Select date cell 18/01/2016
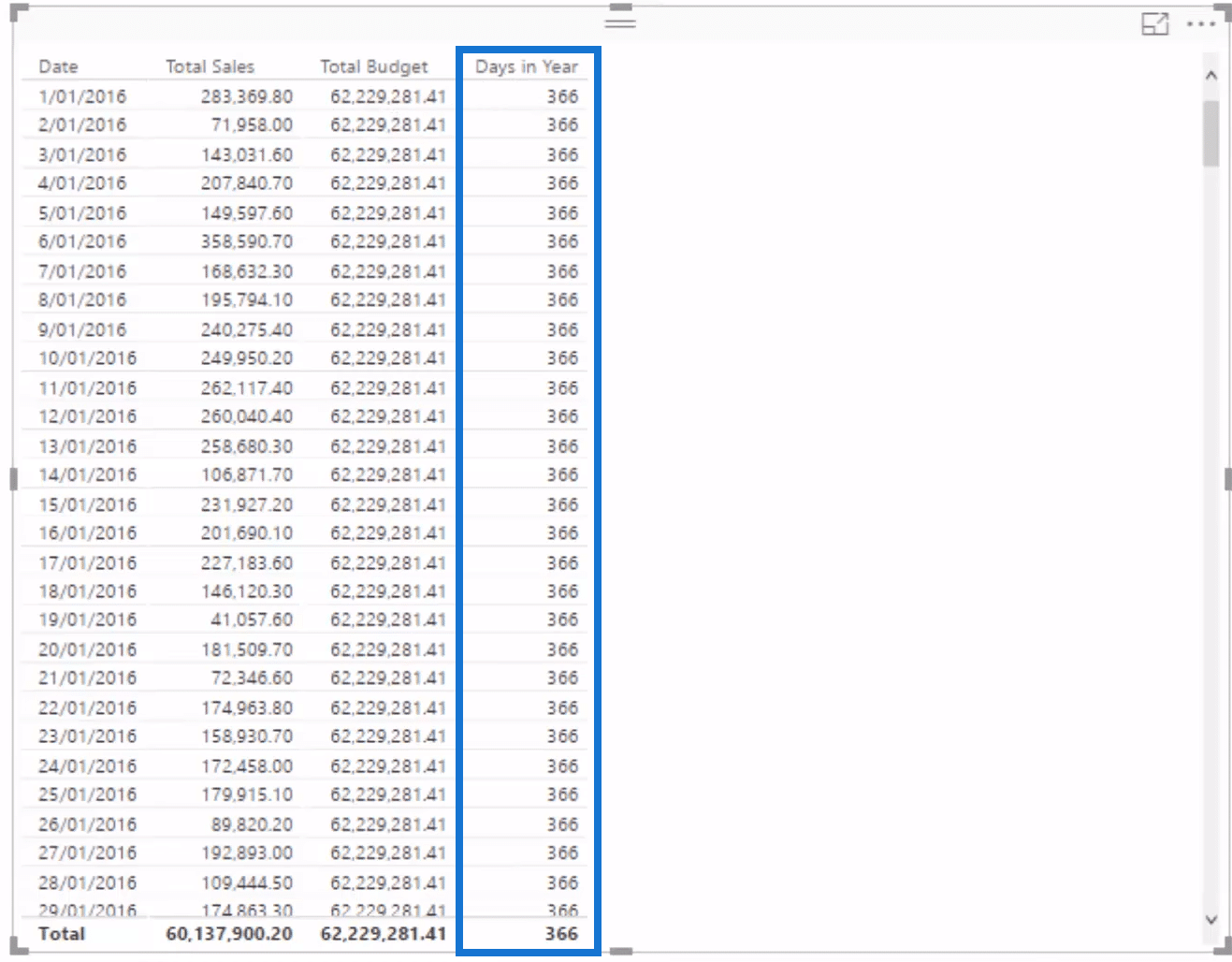This screenshot has width=1232, height=962. point(87,590)
